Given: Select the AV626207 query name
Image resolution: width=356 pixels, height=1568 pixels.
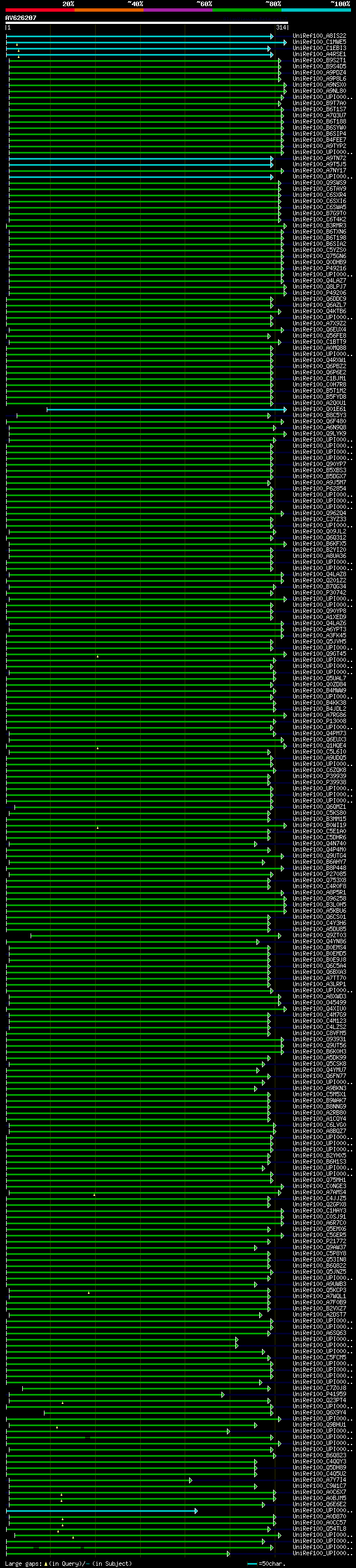Looking at the screenshot, I should [21, 18].
